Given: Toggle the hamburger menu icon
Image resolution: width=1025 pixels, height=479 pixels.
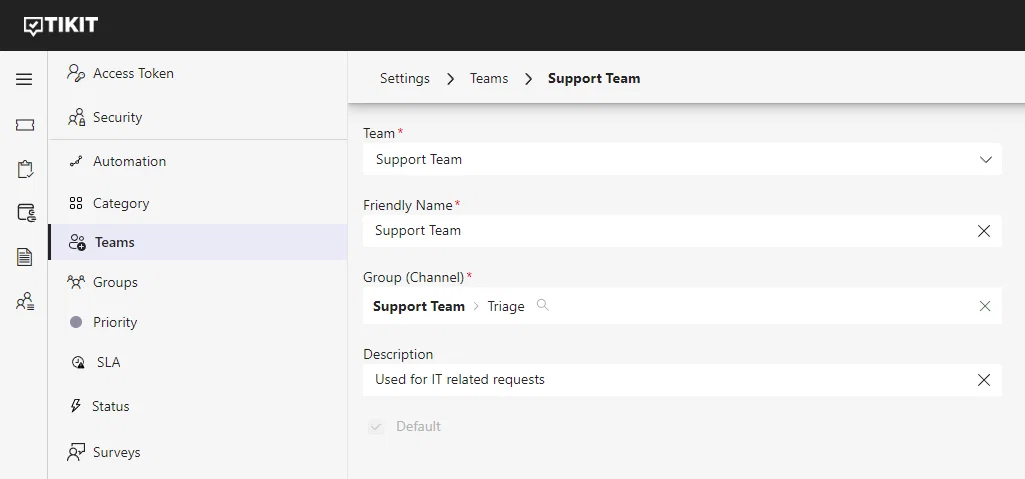Looking at the screenshot, I should 24,80.
